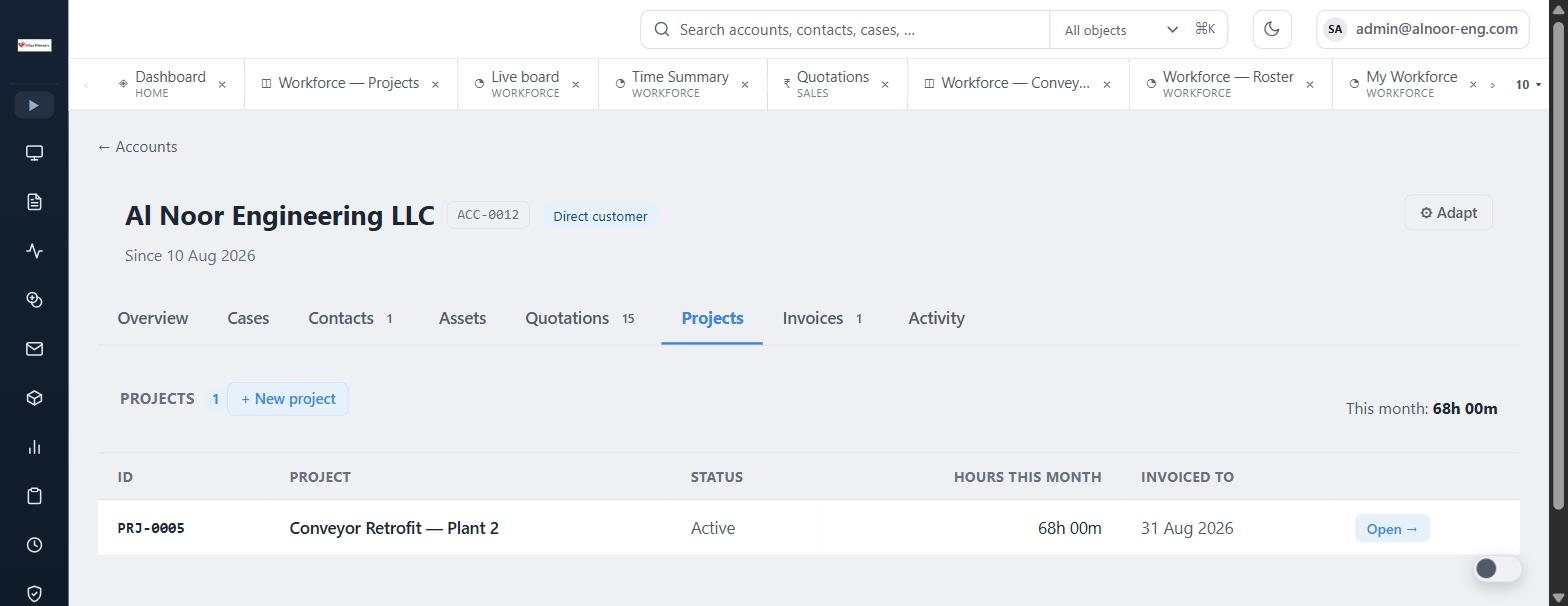
Task: Open the Invoices account tab
Action: click(823, 318)
